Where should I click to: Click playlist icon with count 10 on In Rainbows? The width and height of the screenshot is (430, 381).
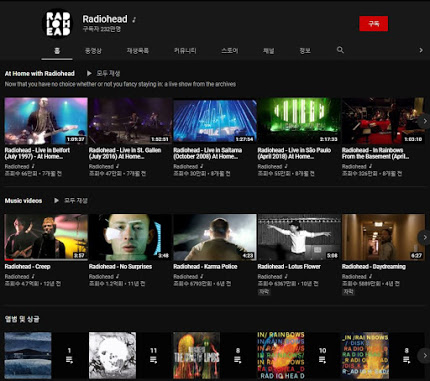pos(322,360)
